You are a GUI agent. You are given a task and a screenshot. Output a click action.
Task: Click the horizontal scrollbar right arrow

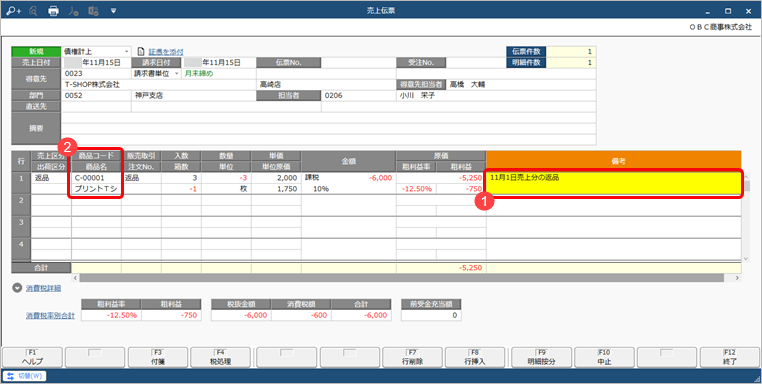737,278
